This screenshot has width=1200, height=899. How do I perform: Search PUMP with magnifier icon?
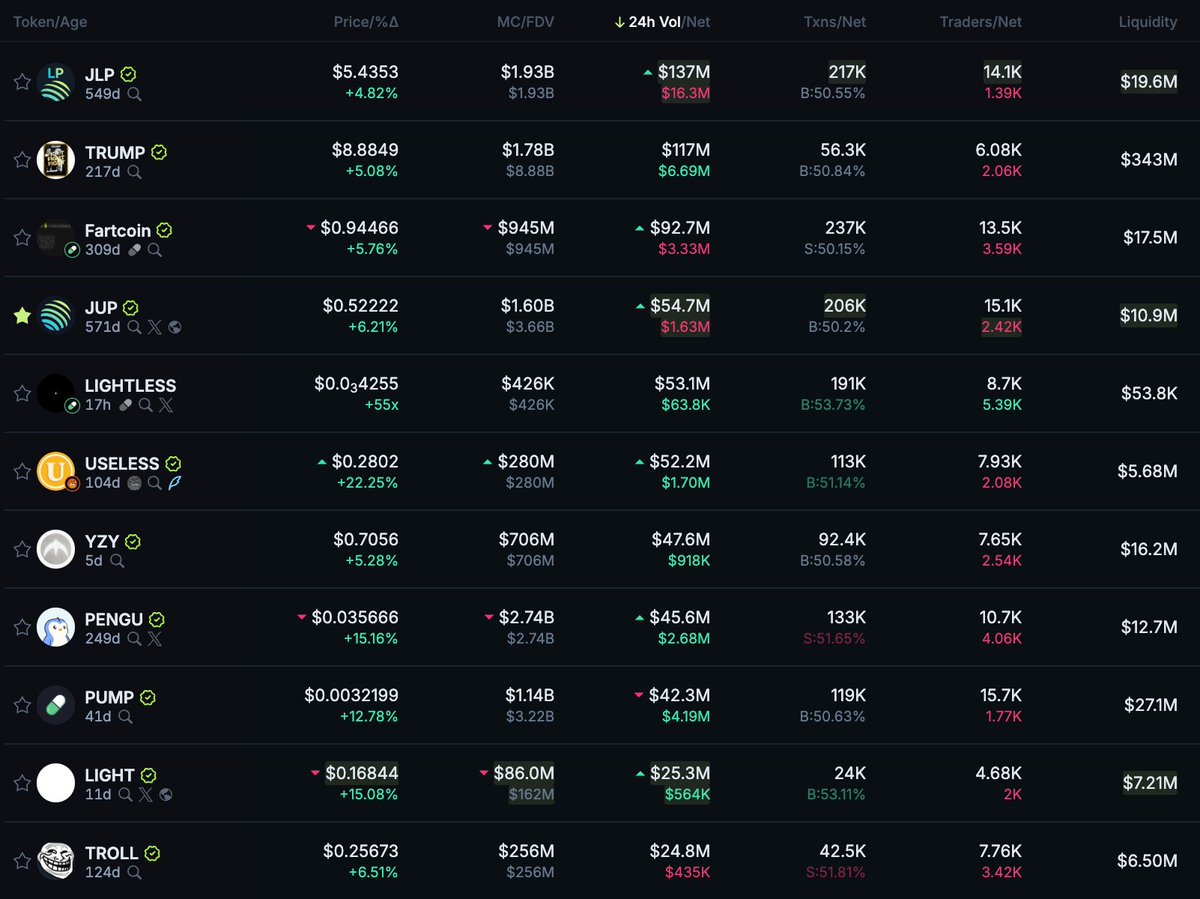click(125, 718)
